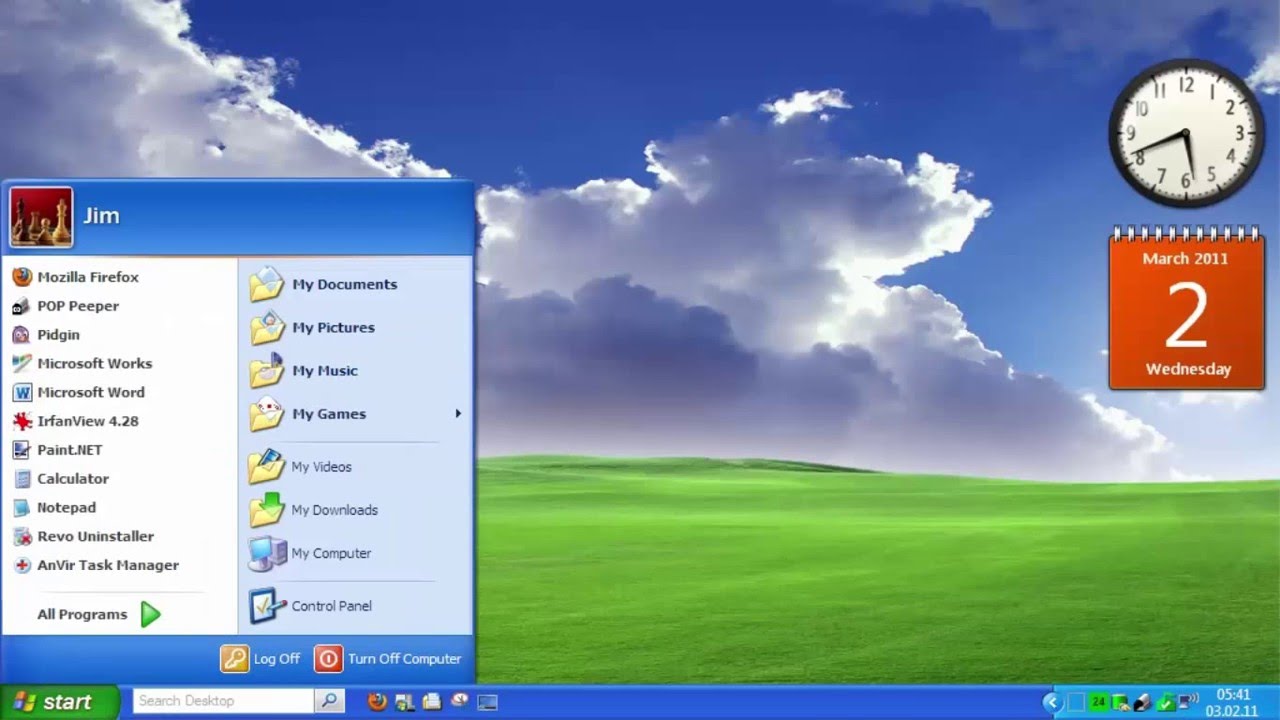Click the Show Desktop icon at quick launch end
Image resolution: width=1280 pixels, height=720 pixels.
(x=487, y=702)
